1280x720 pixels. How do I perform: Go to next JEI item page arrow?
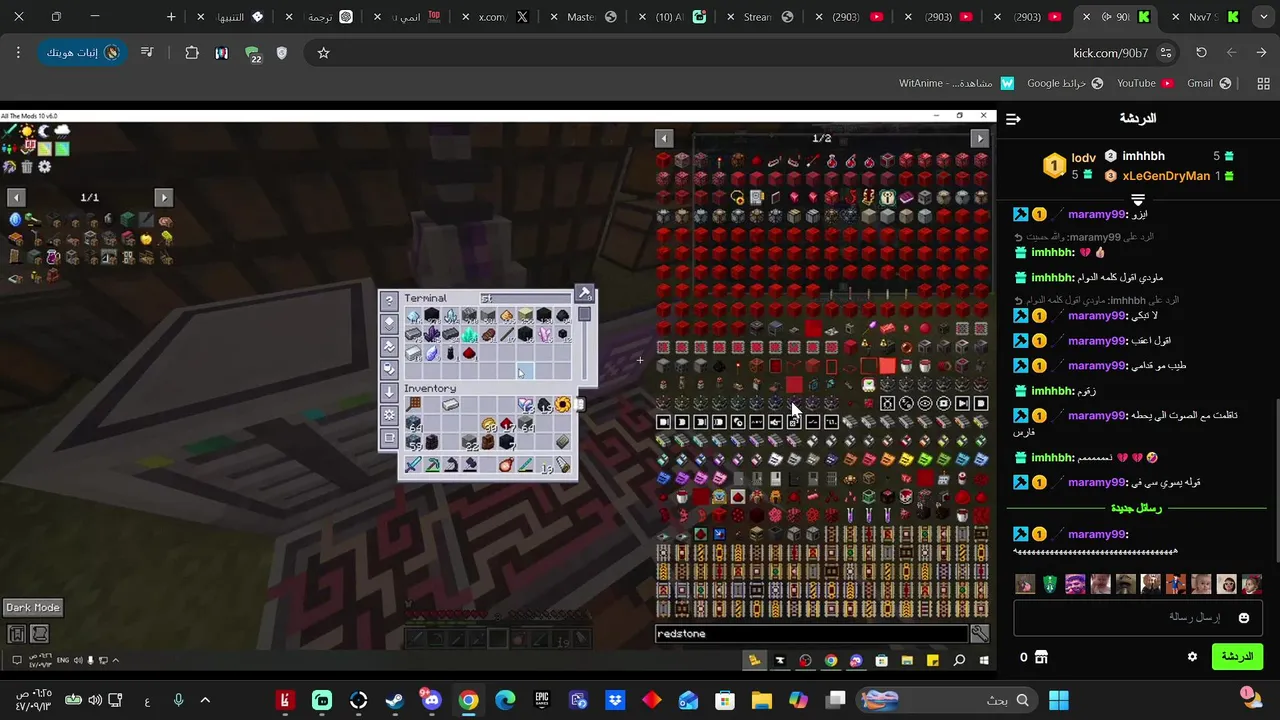(x=980, y=138)
